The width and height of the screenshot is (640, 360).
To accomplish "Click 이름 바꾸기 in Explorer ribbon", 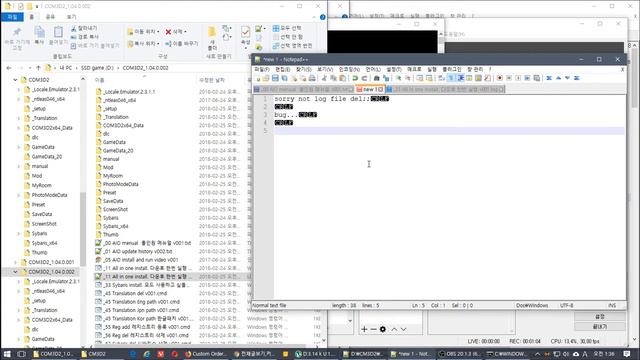I will coord(182,44).
